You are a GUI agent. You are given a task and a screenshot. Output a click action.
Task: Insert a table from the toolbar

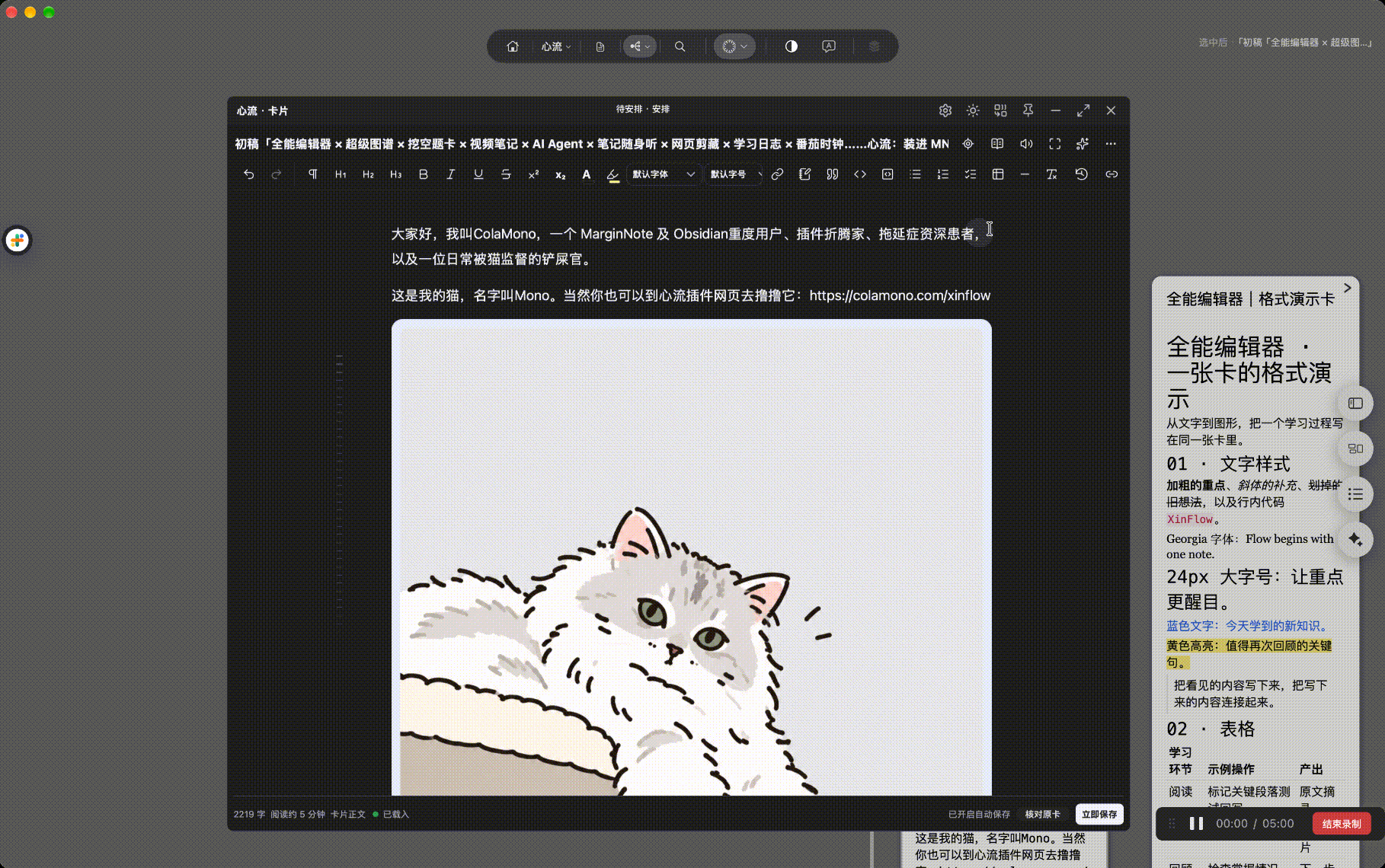tap(997, 174)
